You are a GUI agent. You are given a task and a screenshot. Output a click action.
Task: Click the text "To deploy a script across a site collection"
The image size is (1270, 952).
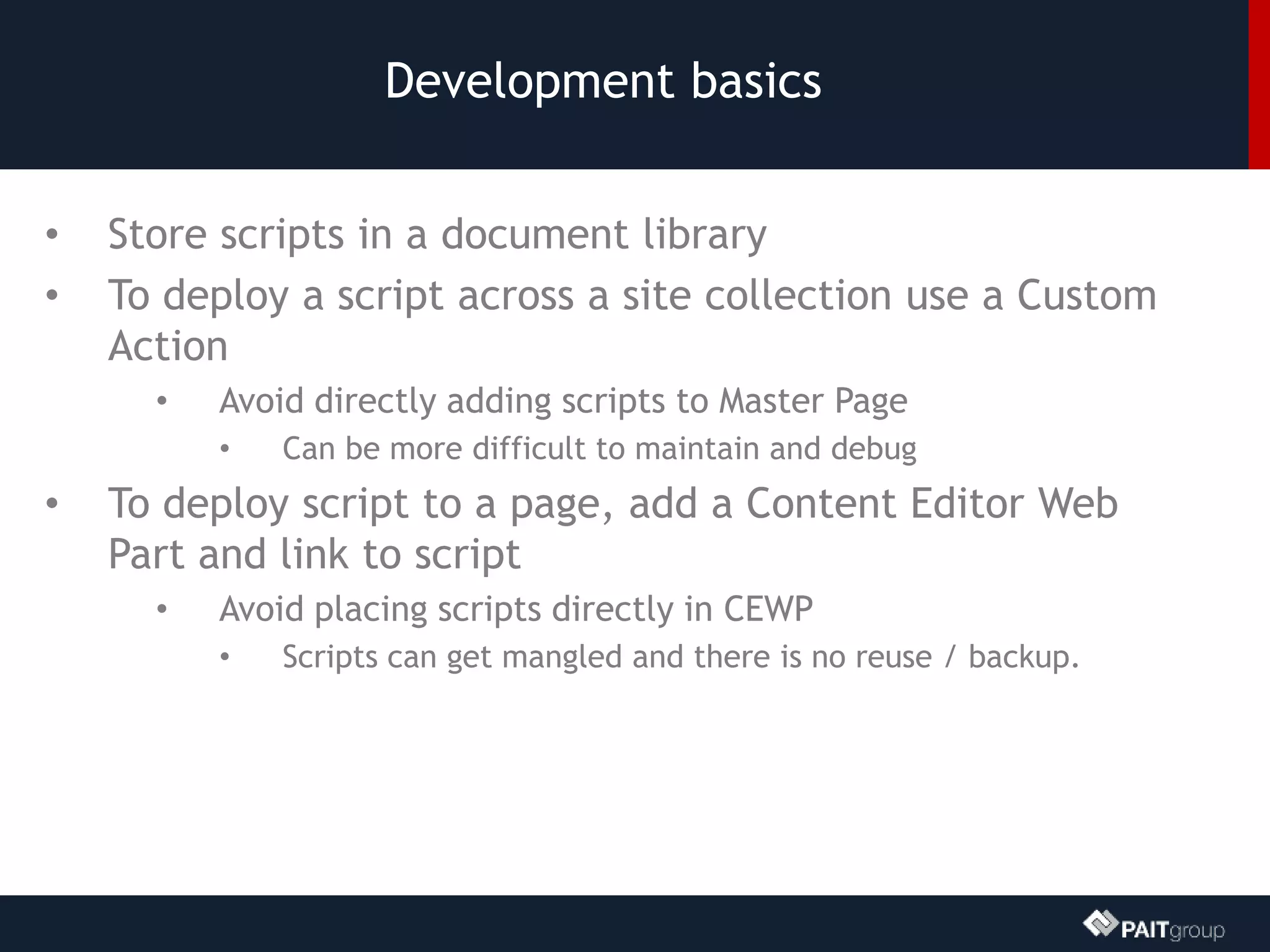point(500,295)
